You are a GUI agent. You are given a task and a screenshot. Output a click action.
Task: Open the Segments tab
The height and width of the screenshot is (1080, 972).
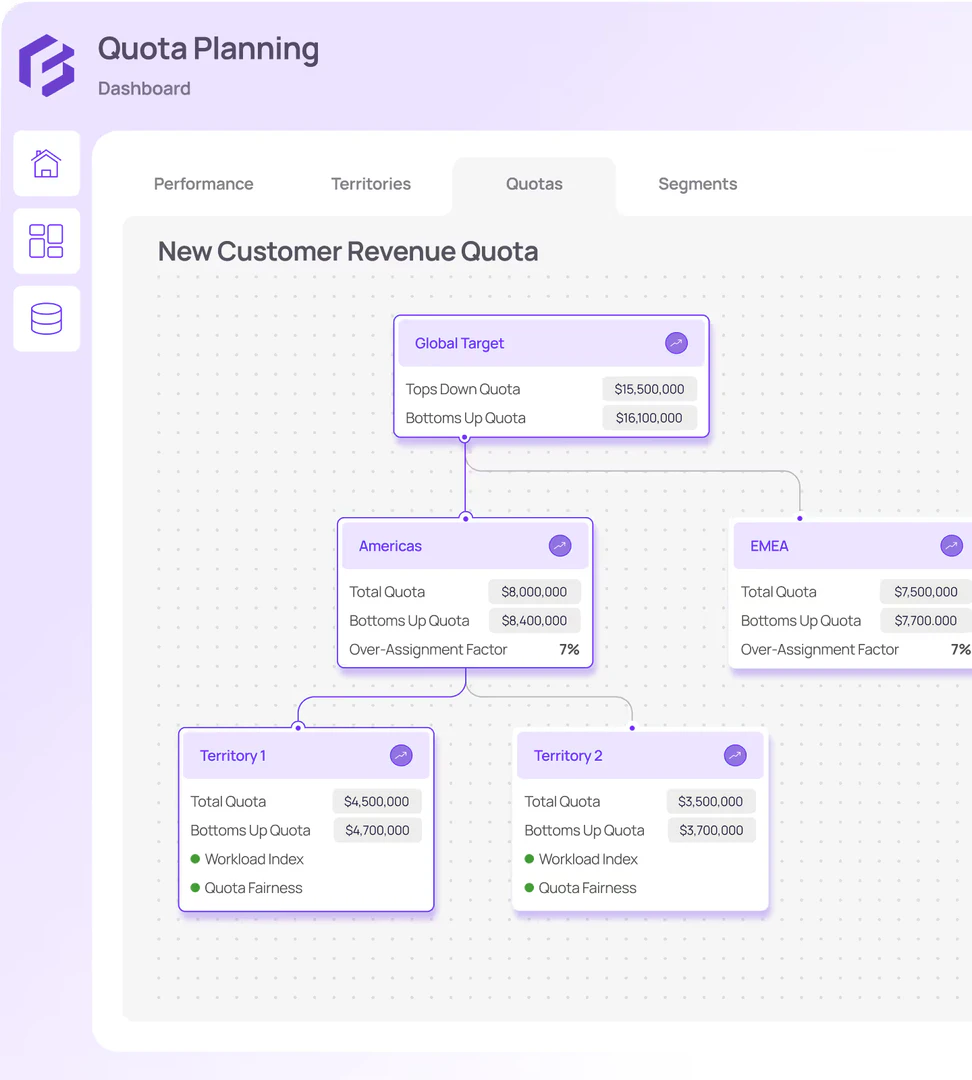pos(697,184)
